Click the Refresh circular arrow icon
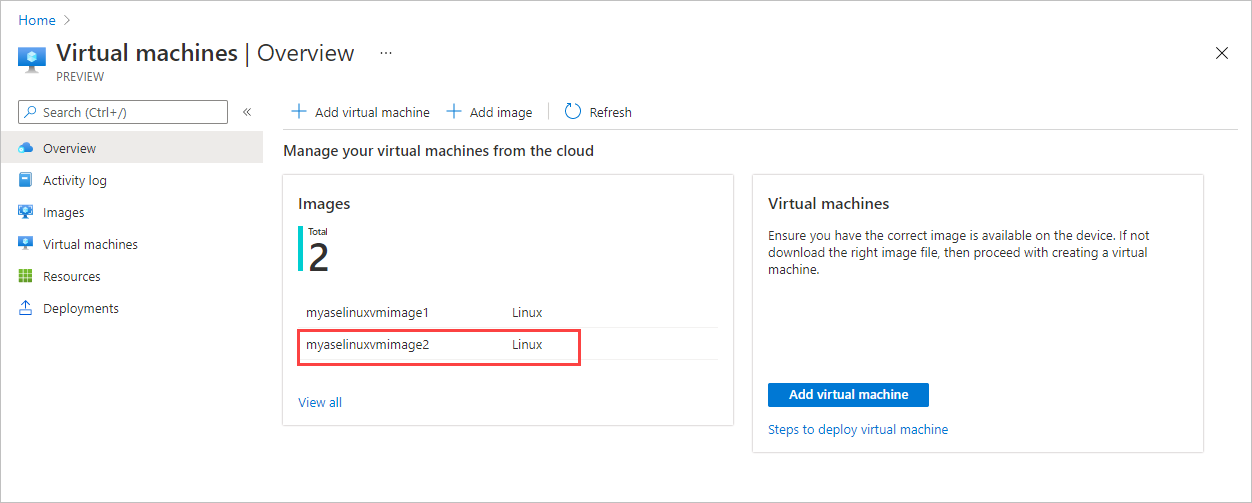Viewport: 1252px width, 503px height. tap(573, 112)
